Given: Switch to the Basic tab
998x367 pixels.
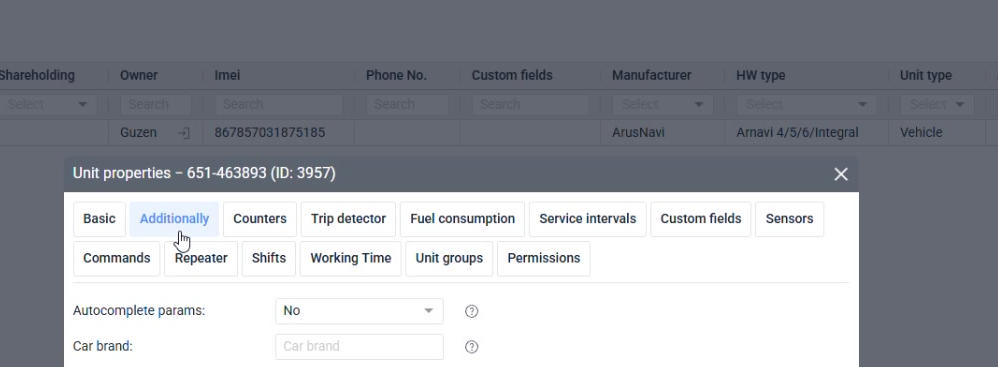Looking at the screenshot, I should (x=99, y=219).
